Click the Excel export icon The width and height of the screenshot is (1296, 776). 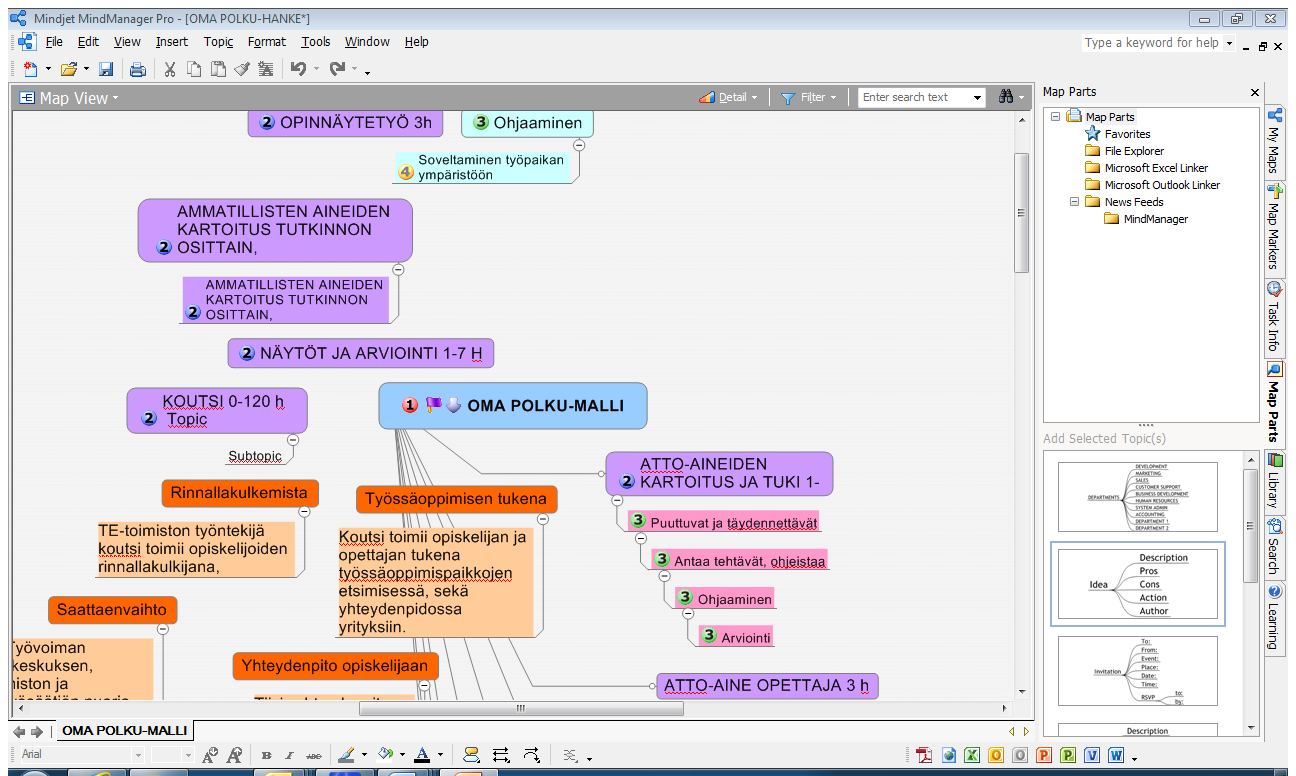click(x=972, y=755)
